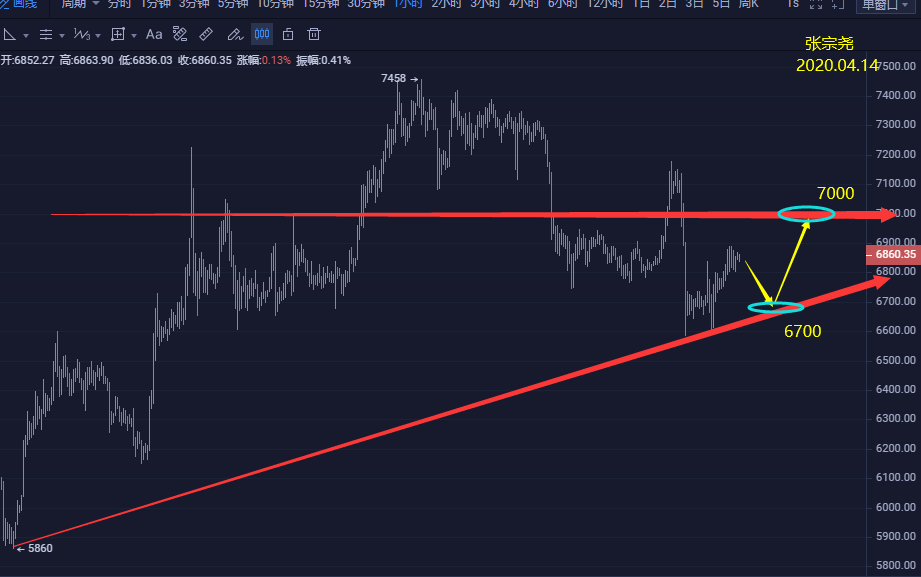Click the 低:6836.03 low value
The image size is (921, 577).
tap(146, 61)
